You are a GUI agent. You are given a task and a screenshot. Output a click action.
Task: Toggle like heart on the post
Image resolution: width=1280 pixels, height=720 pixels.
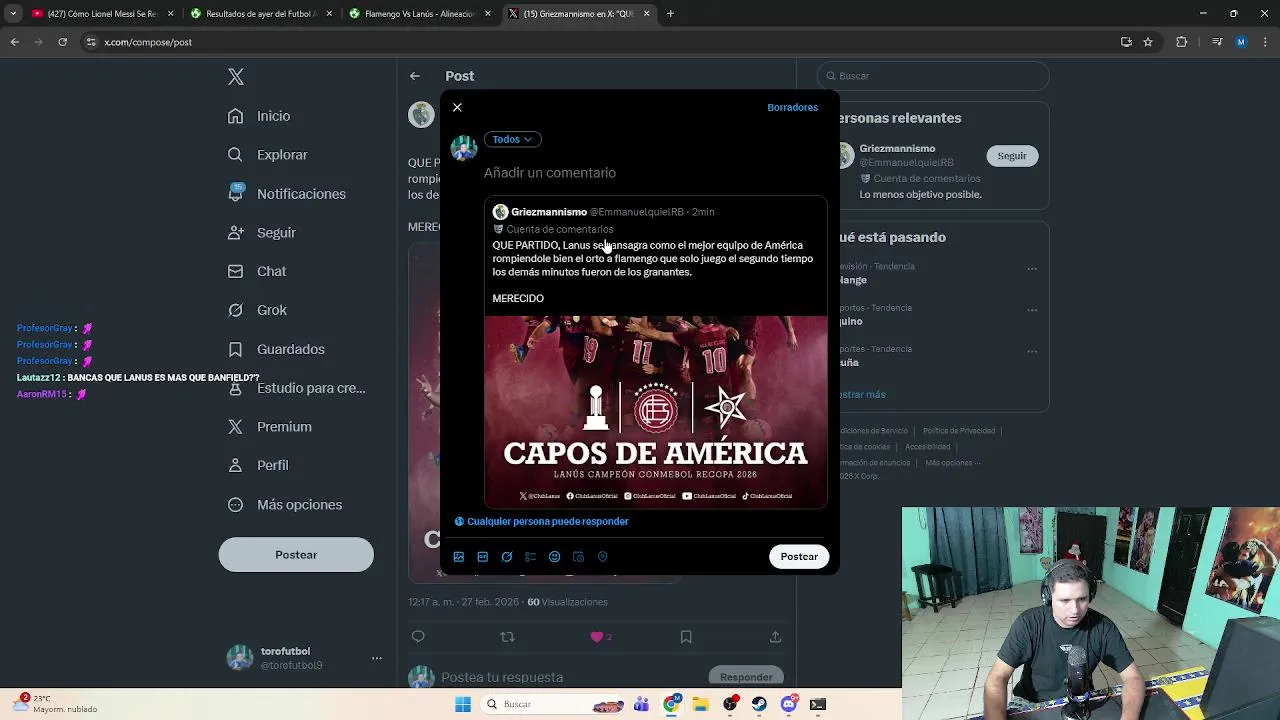(x=597, y=637)
